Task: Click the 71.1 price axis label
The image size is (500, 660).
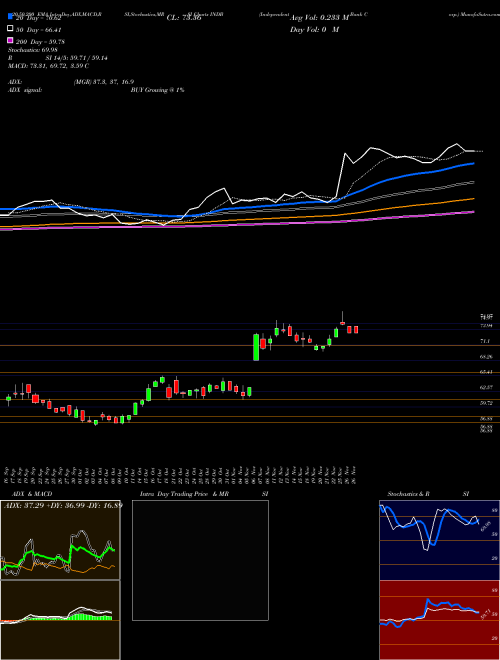Action: click(485, 341)
